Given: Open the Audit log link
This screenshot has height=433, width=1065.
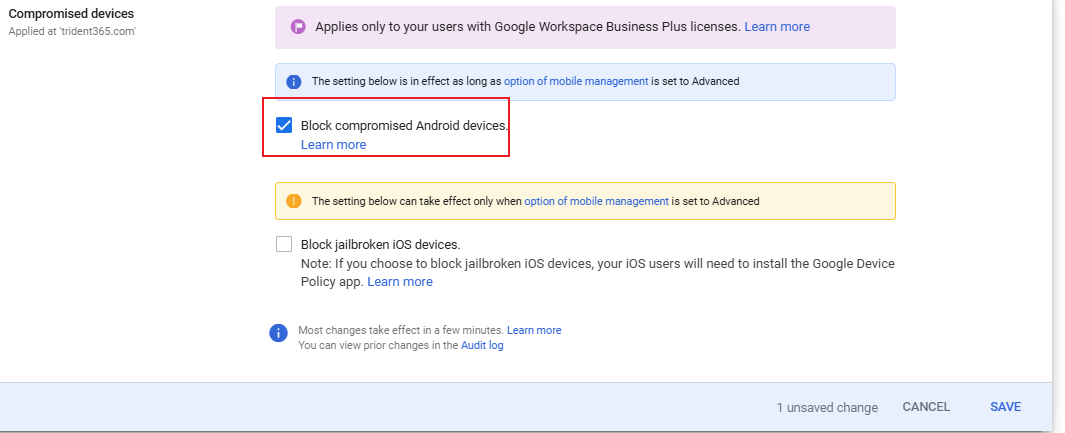Looking at the screenshot, I should 482,345.
